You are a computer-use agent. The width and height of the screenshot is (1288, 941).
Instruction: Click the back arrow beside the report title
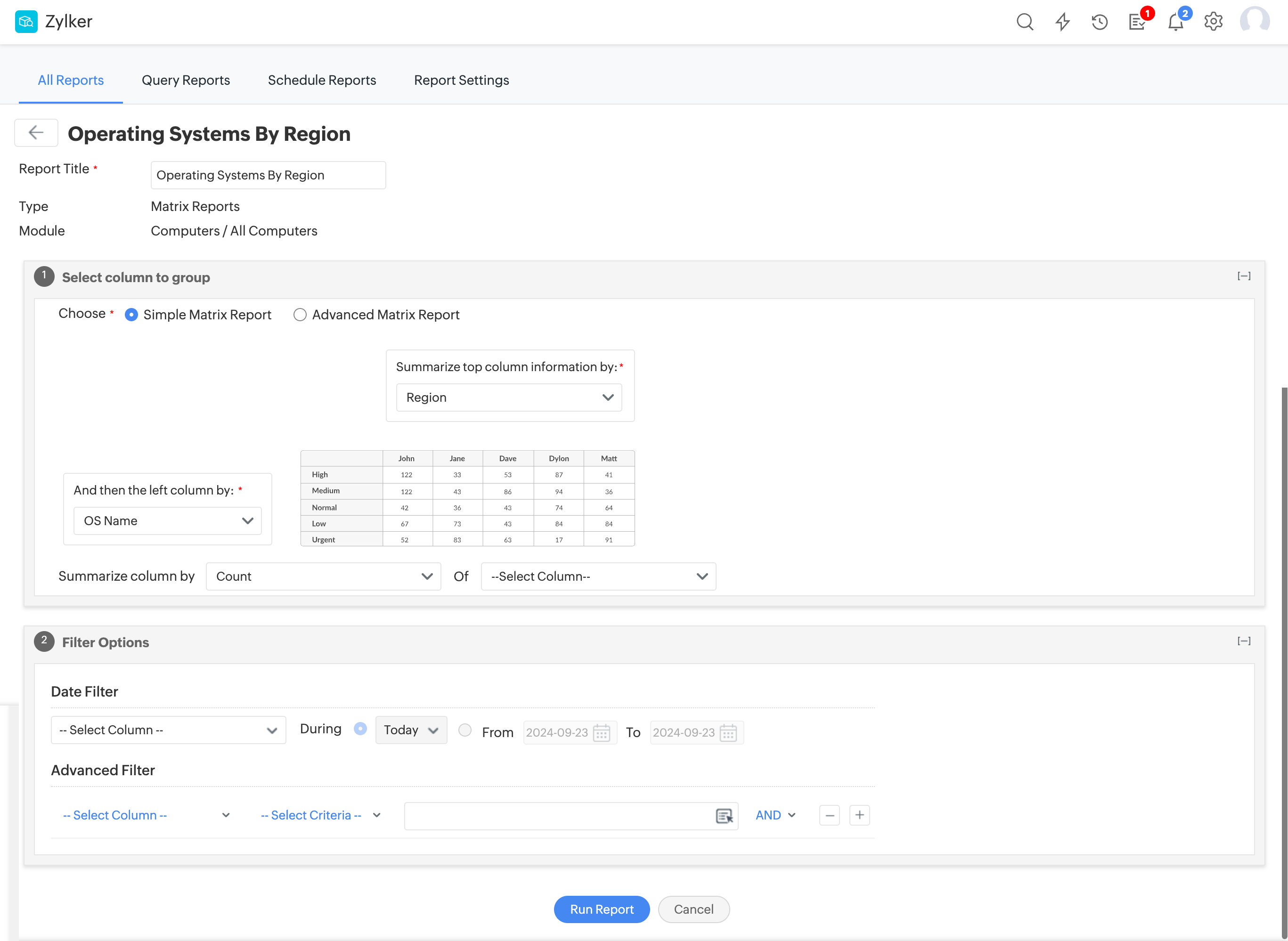[36, 133]
